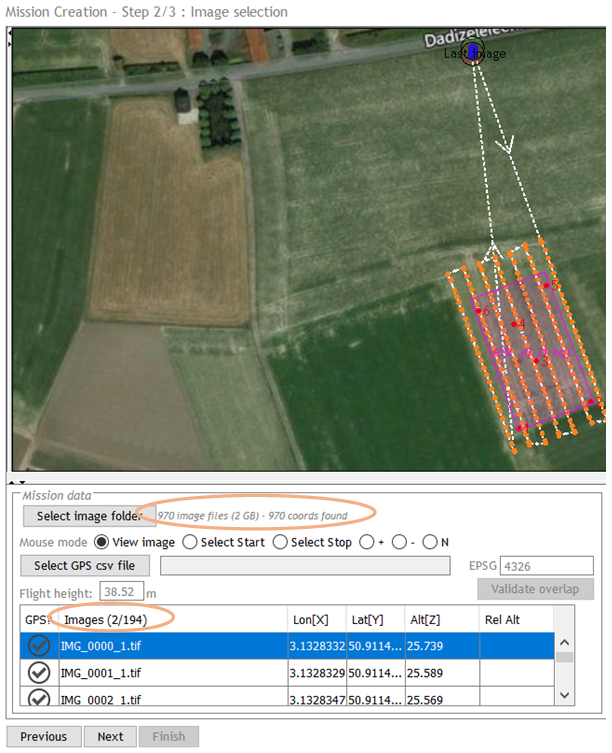
Task: Click the Flight height field 38.52
Action: point(122,591)
